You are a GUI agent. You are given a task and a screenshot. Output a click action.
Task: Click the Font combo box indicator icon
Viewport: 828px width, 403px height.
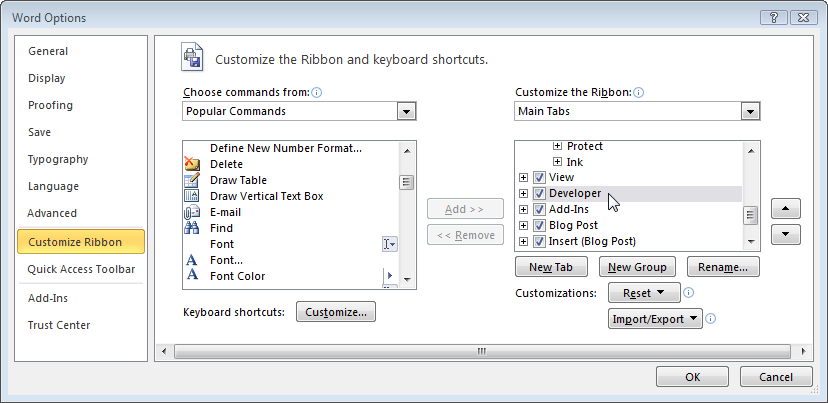point(389,244)
